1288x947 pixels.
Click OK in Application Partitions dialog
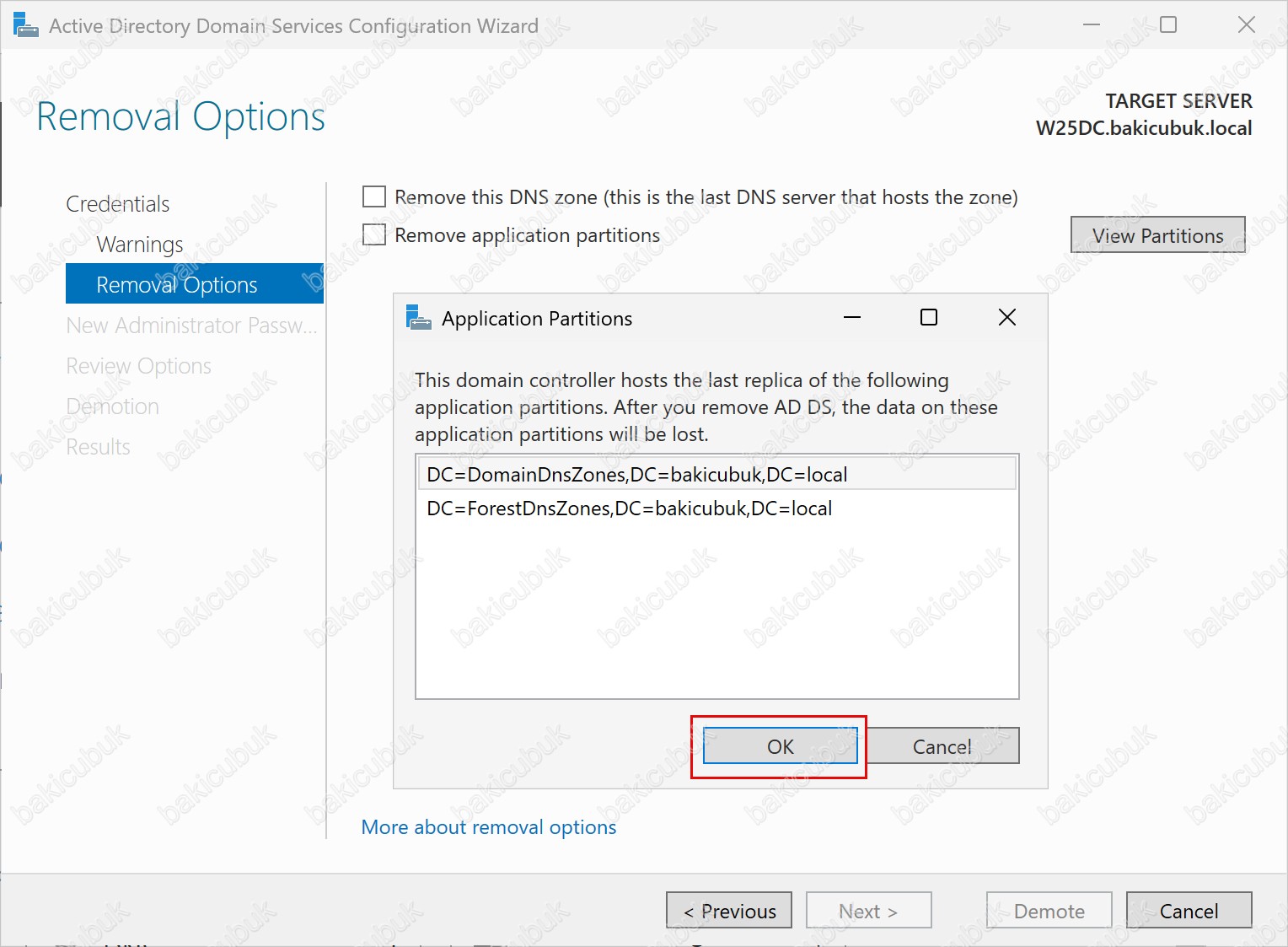pyautogui.click(x=780, y=746)
